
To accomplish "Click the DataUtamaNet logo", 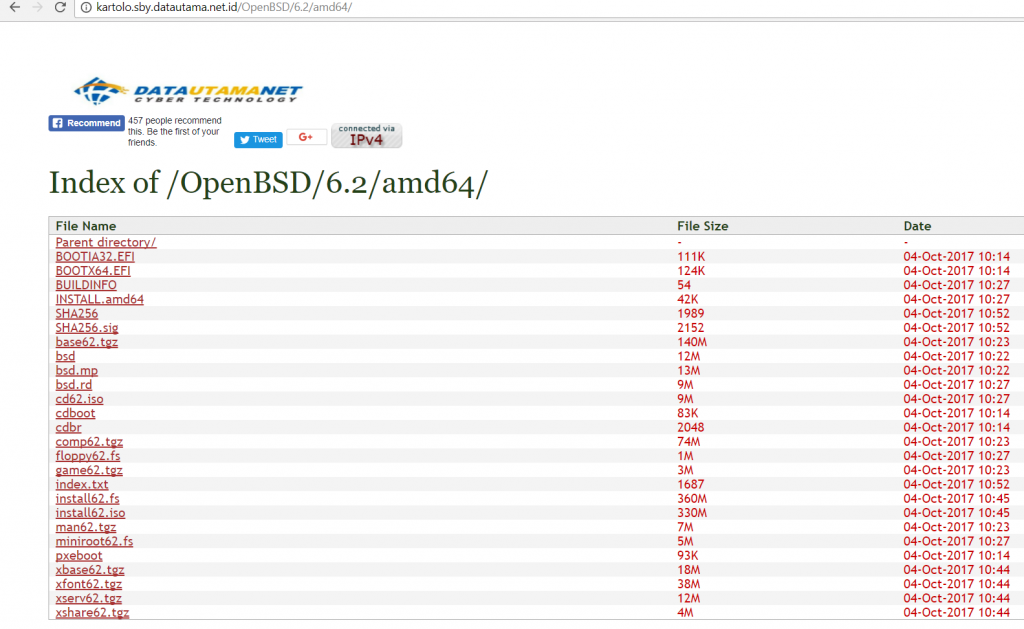I will (187, 91).
